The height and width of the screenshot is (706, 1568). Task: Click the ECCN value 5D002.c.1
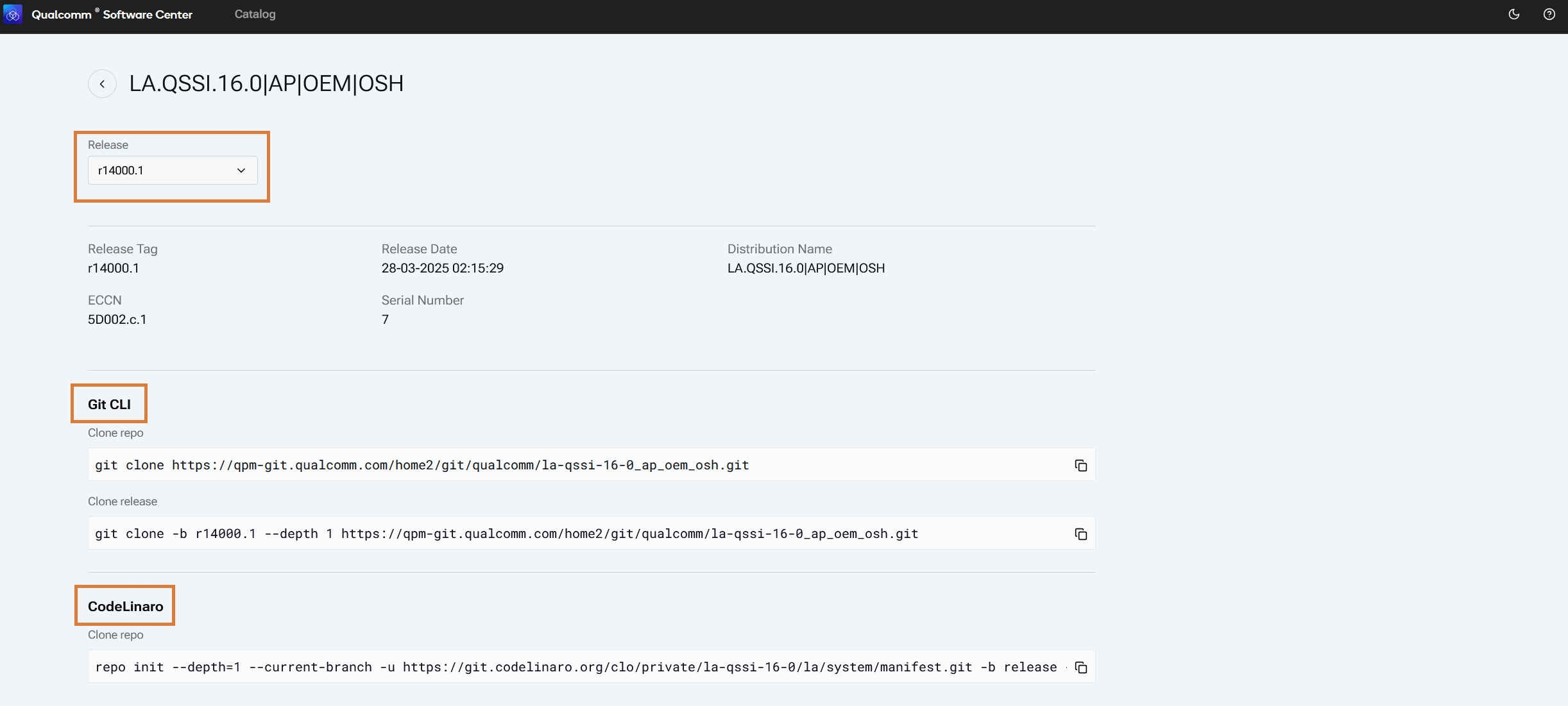[117, 319]
